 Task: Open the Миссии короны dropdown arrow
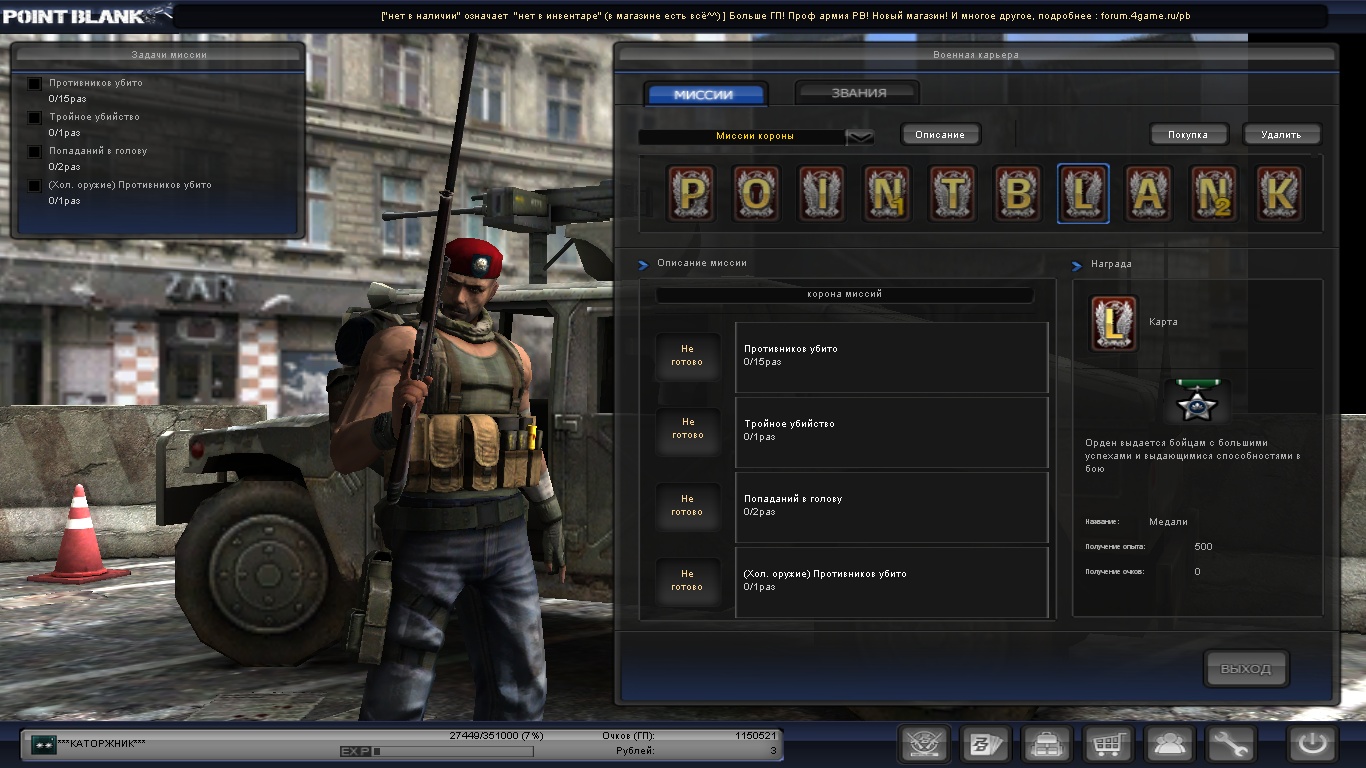click(x=860, y=137)
